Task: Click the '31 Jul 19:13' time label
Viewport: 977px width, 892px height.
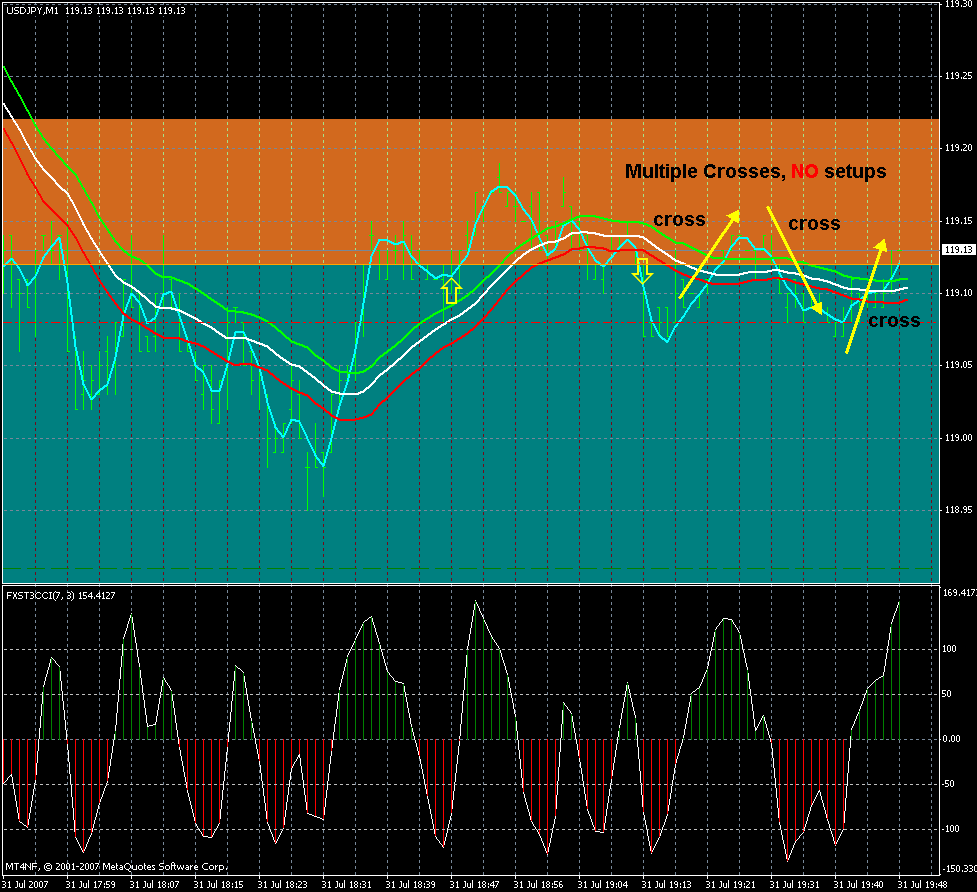Action: tap(667, 885)
